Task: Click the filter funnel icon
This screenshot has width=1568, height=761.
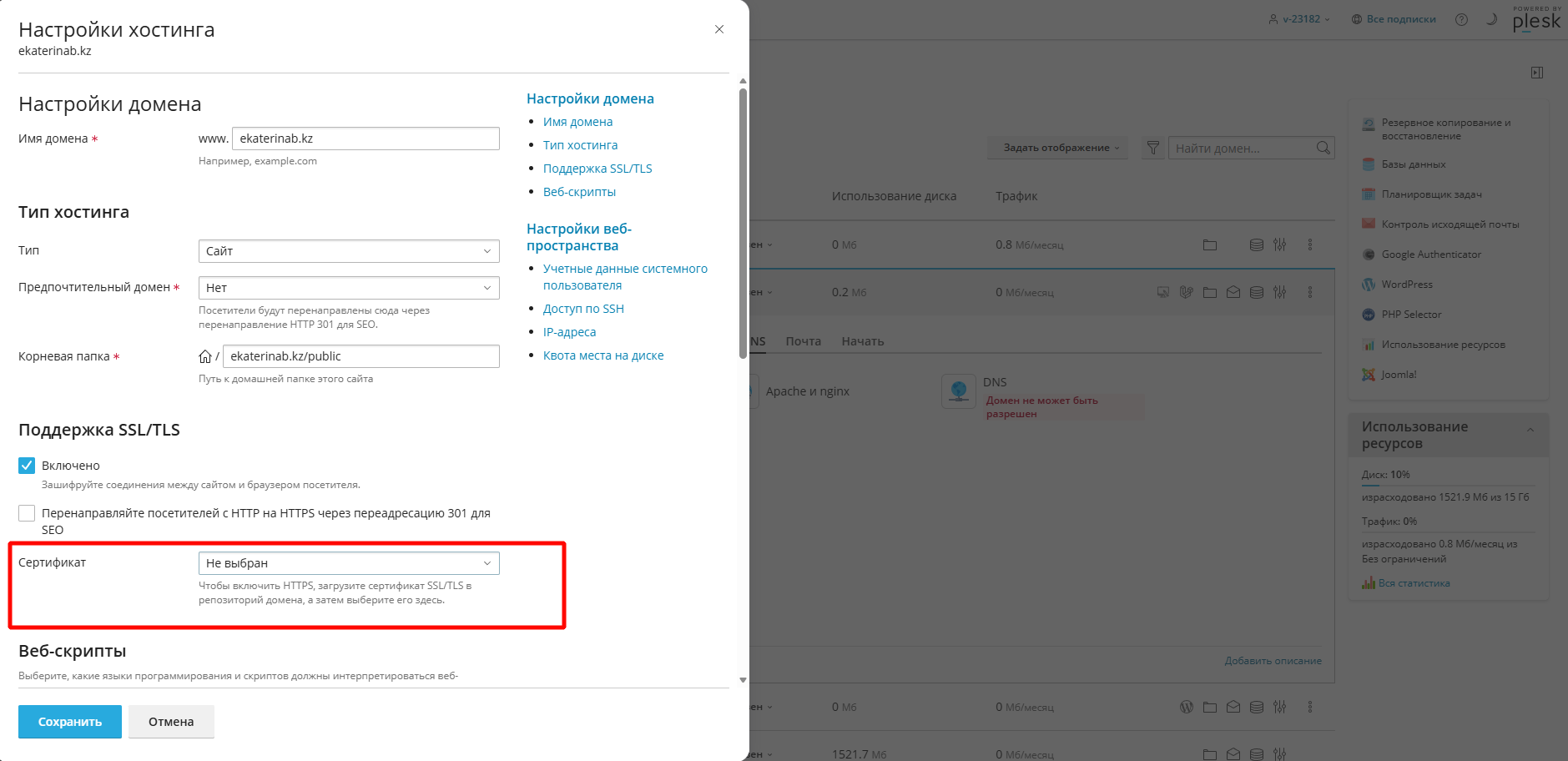Action: click(x=1152, y=148)
